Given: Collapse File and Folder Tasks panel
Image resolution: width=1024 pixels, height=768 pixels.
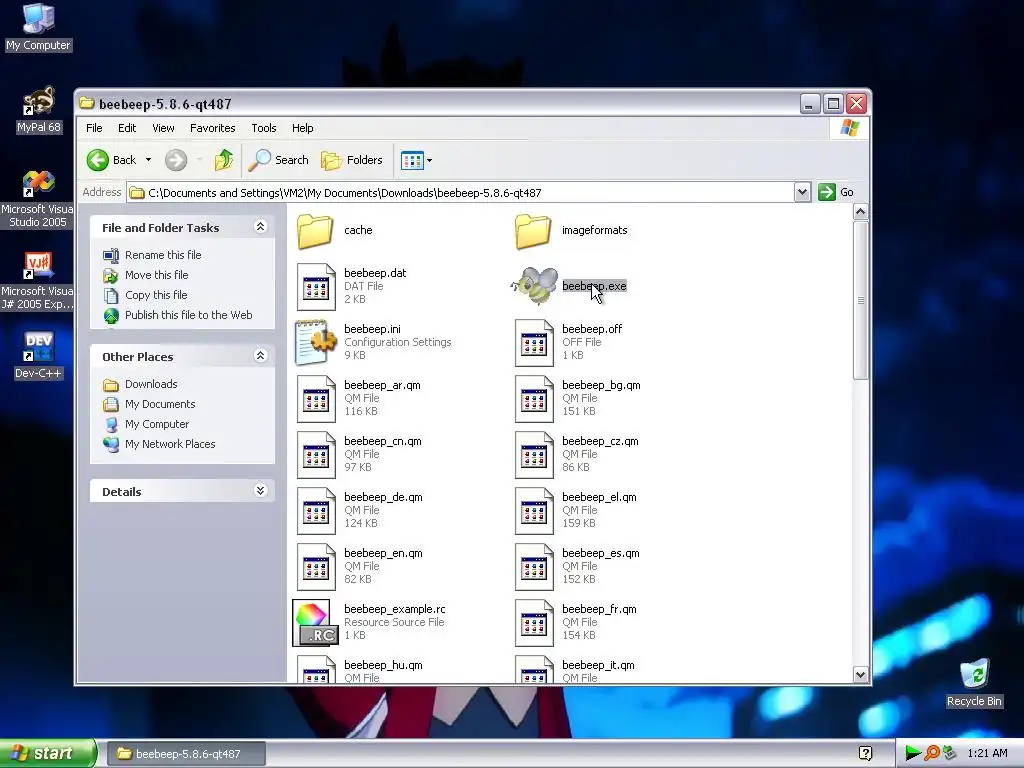Looking at the screenshot, I should (260, 227).
